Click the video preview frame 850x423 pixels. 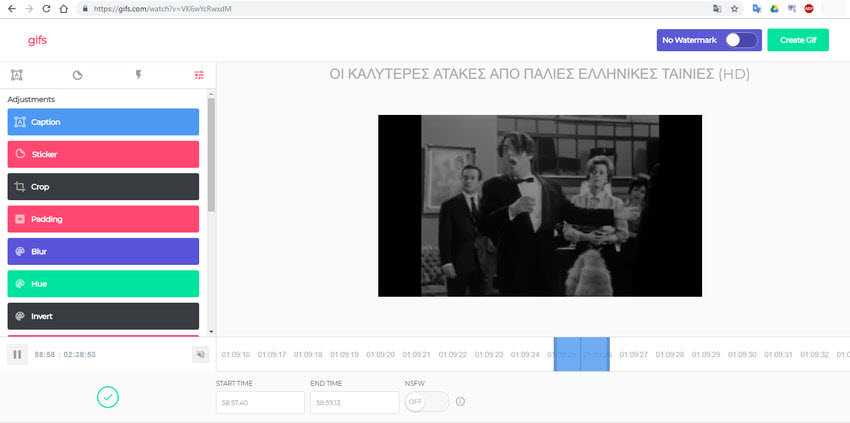[540, 206]
